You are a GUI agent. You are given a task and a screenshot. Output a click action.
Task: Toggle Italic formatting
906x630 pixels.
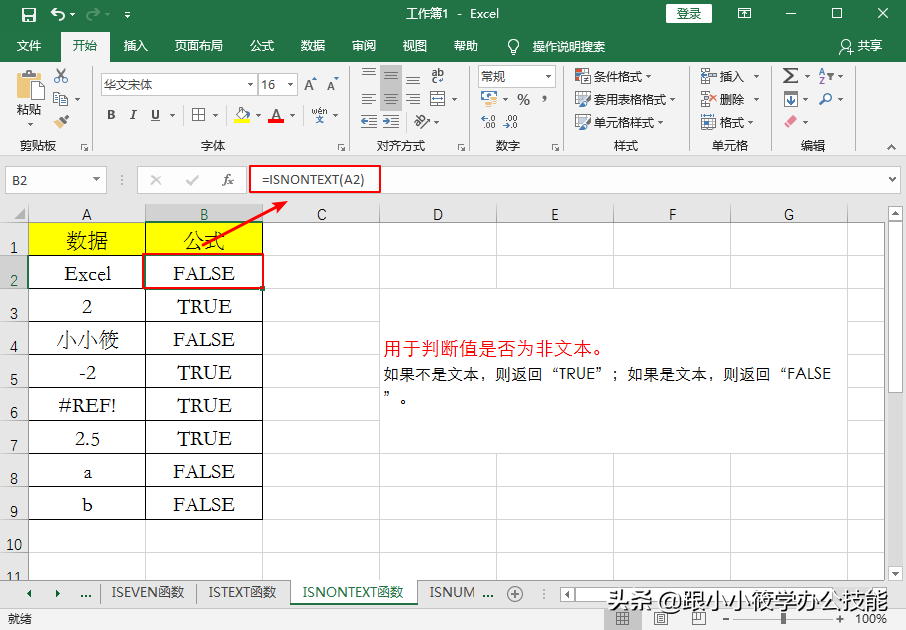pyautogui.click(x=133, y=115)
